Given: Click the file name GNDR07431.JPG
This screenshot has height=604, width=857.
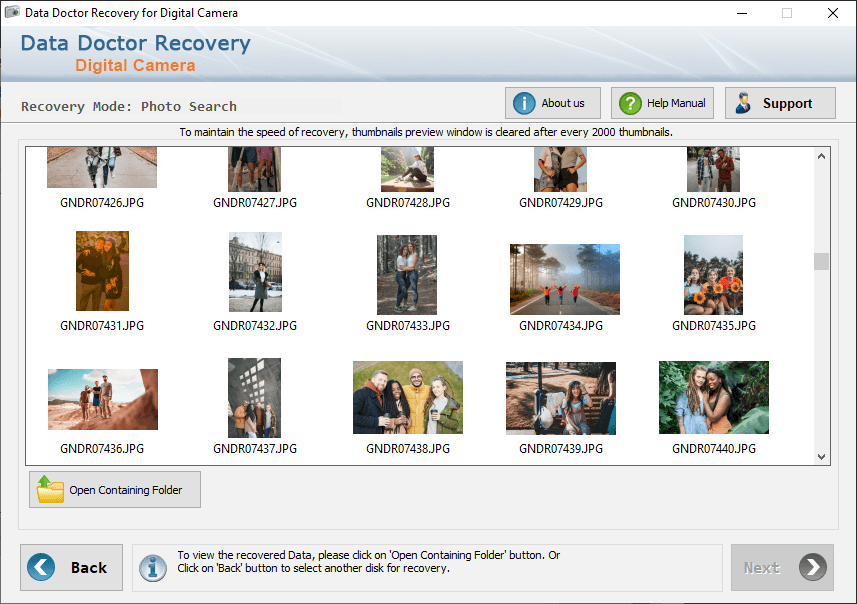Looking at the screenshot, I should point(102,326).
